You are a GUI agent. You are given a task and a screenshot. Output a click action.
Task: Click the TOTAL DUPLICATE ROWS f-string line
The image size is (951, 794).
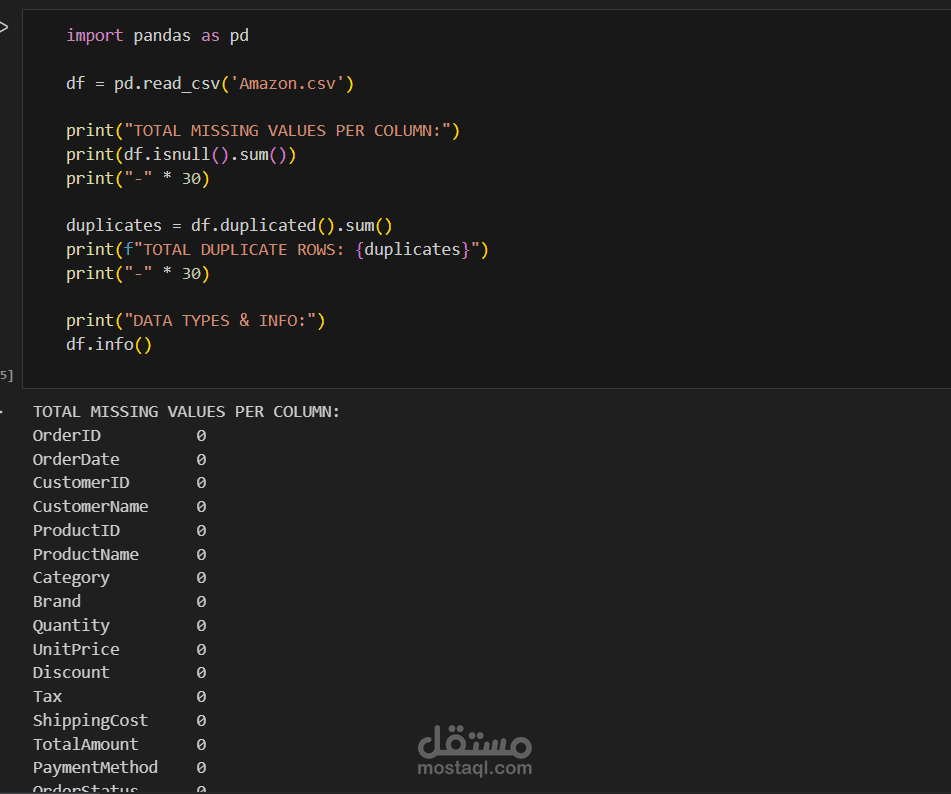(277, 249)
